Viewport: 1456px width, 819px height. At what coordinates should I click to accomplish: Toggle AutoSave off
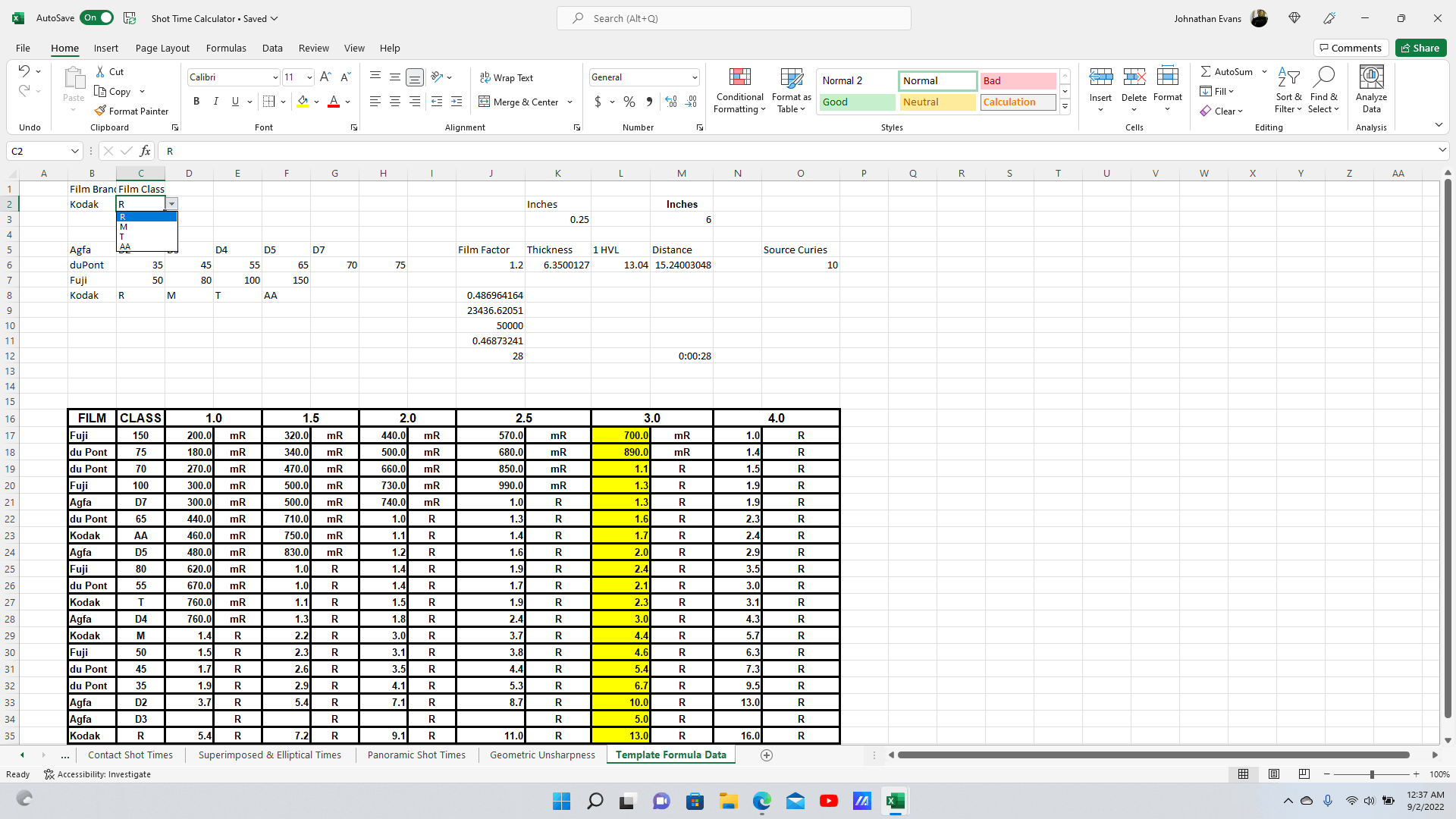point(97,17)
